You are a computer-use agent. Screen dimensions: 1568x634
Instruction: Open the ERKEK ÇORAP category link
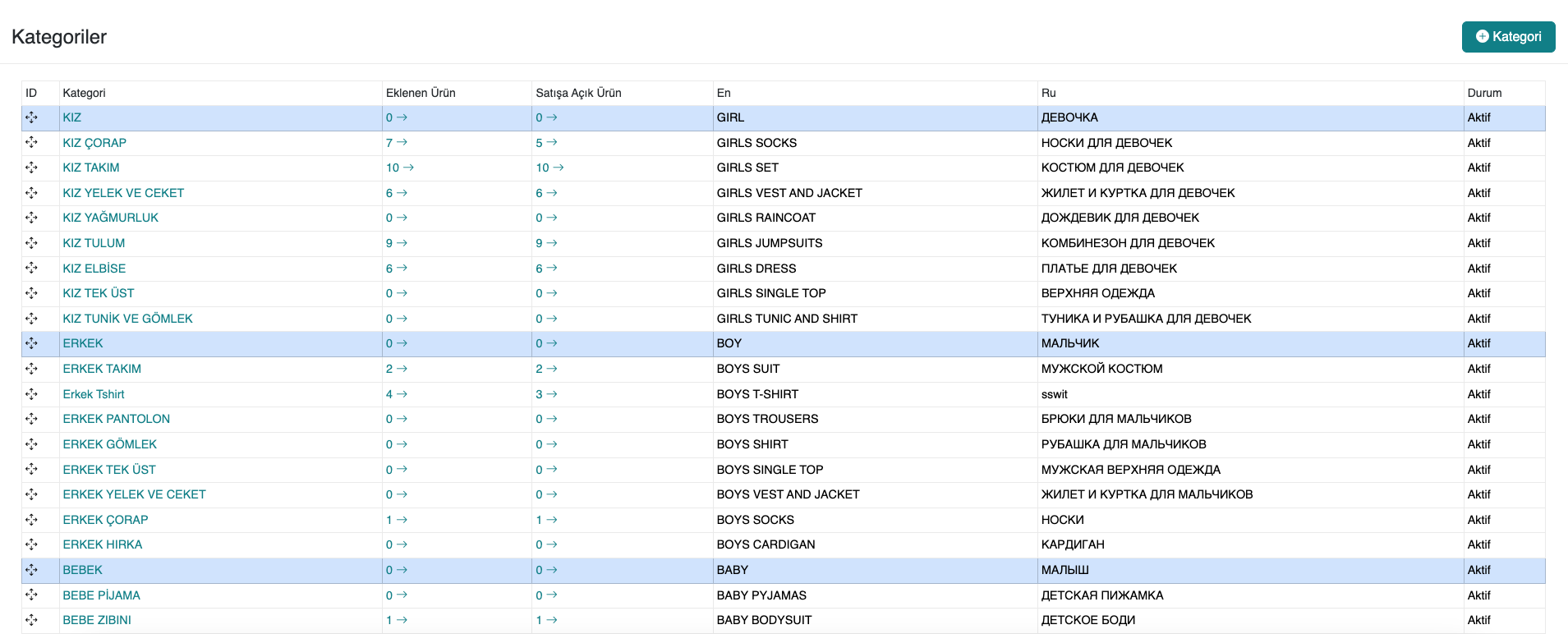coord(105,520)
